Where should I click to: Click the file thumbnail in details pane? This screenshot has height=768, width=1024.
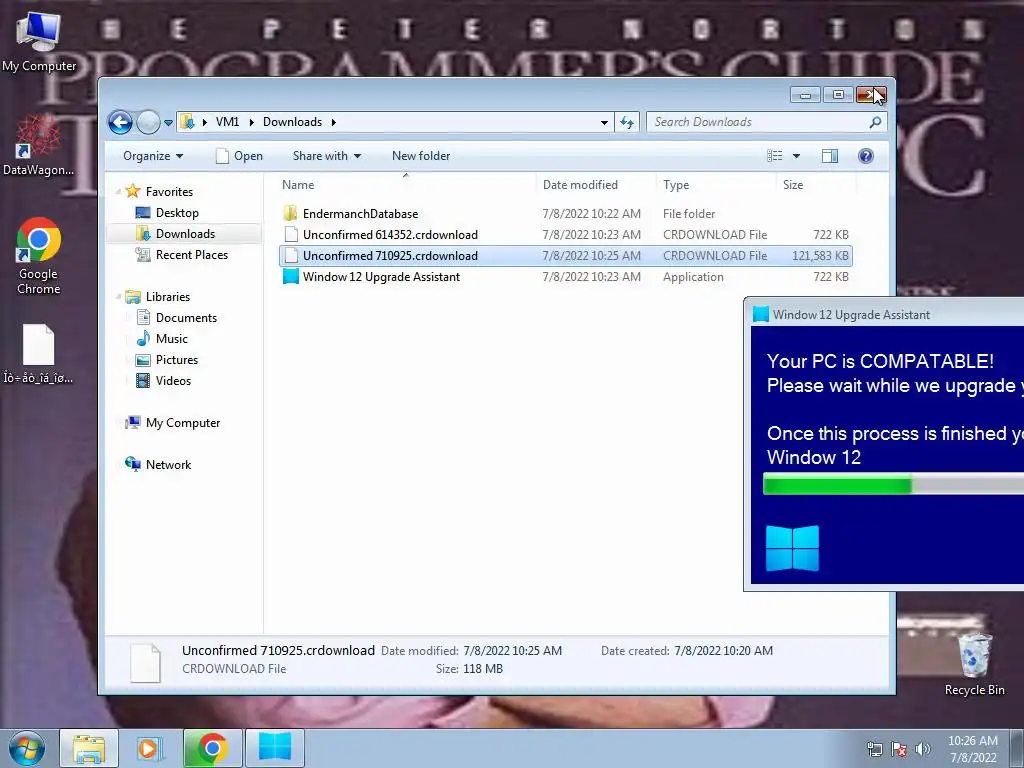[x=145, y=662]
